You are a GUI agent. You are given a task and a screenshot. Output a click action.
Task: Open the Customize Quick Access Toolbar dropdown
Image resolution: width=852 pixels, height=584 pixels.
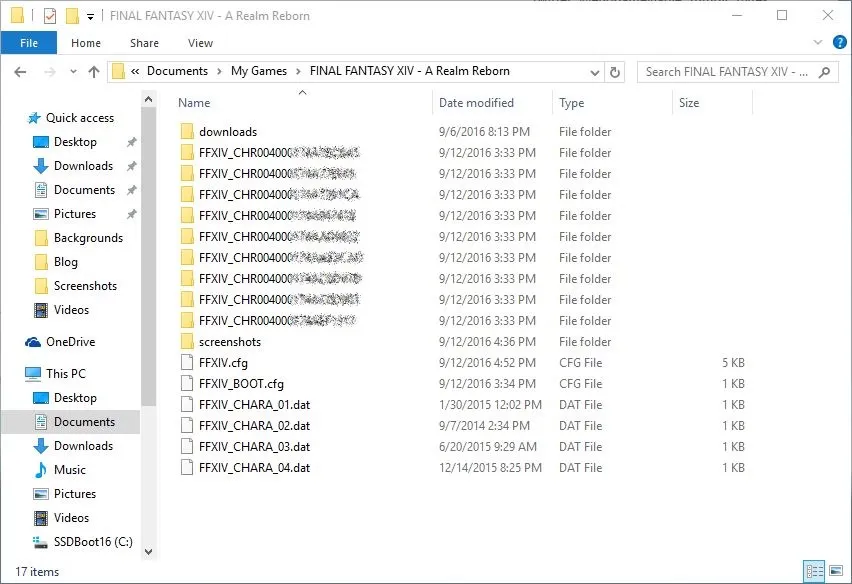[x=90, y=17]
